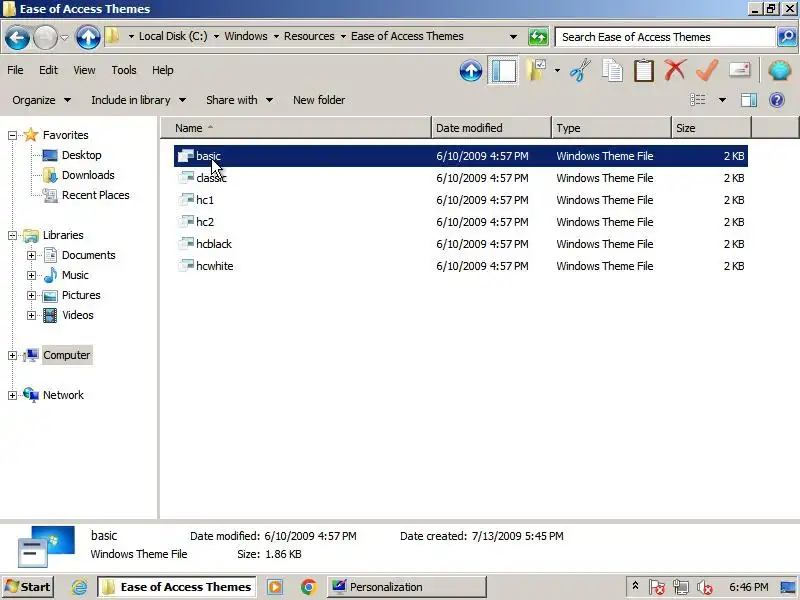Expand the Music library node

31,276
